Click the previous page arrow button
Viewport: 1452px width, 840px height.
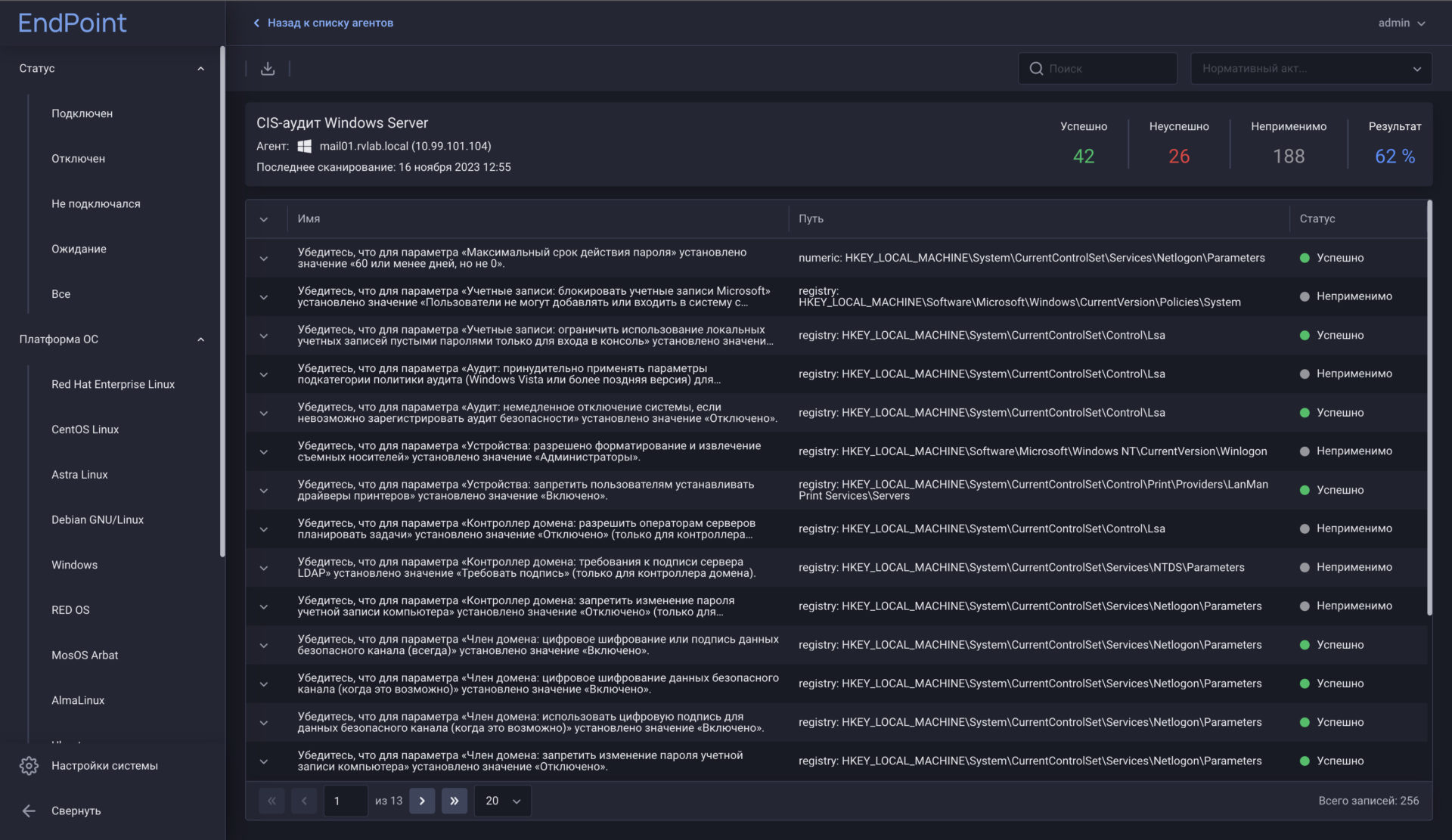click(x=304, y=801)
